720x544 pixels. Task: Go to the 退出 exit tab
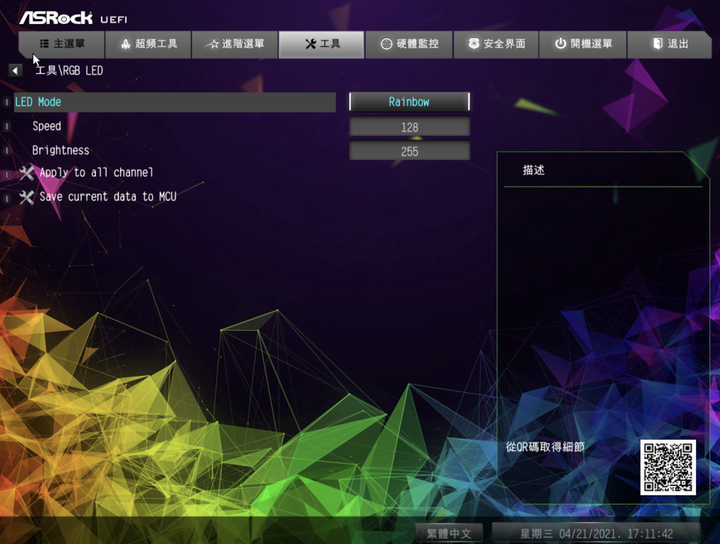click(x=670, y=44)
